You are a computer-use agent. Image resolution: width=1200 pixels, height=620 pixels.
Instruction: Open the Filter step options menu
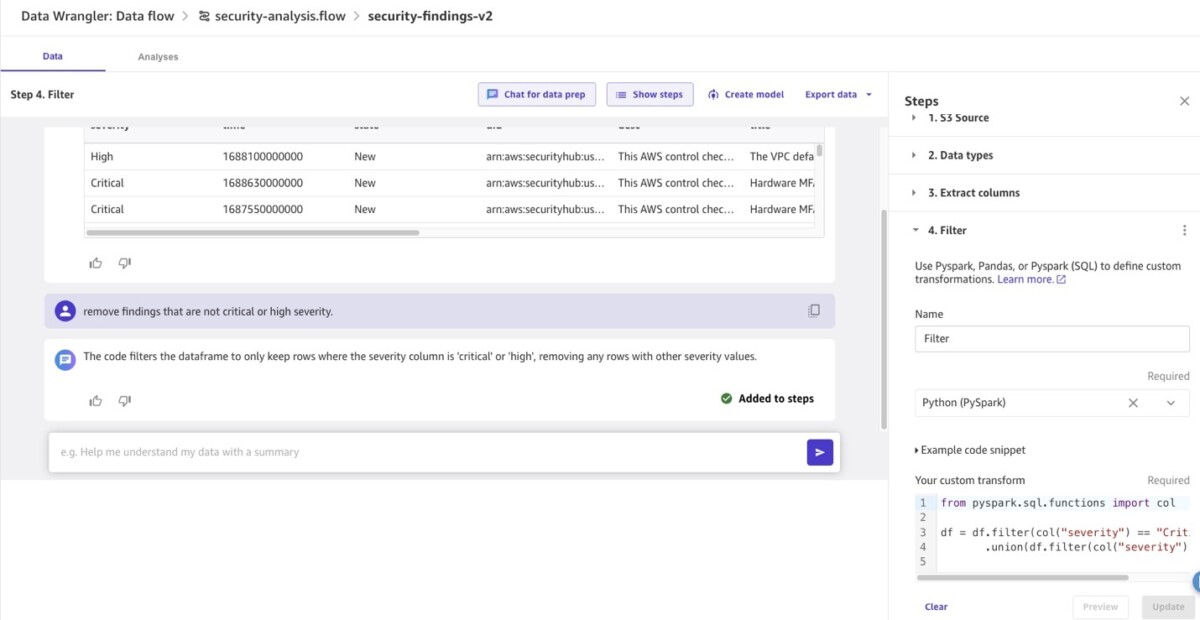point(1185,230)
